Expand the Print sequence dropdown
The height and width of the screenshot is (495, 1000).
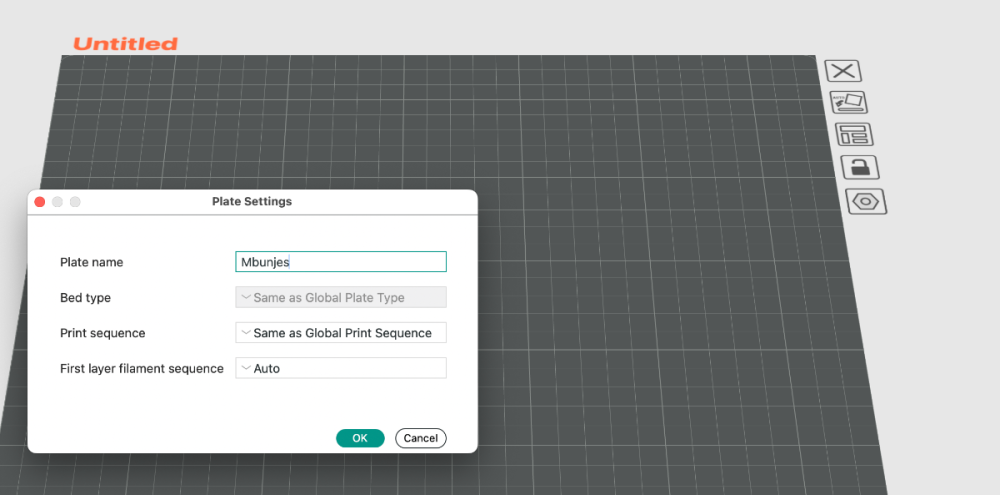[341, 332]
